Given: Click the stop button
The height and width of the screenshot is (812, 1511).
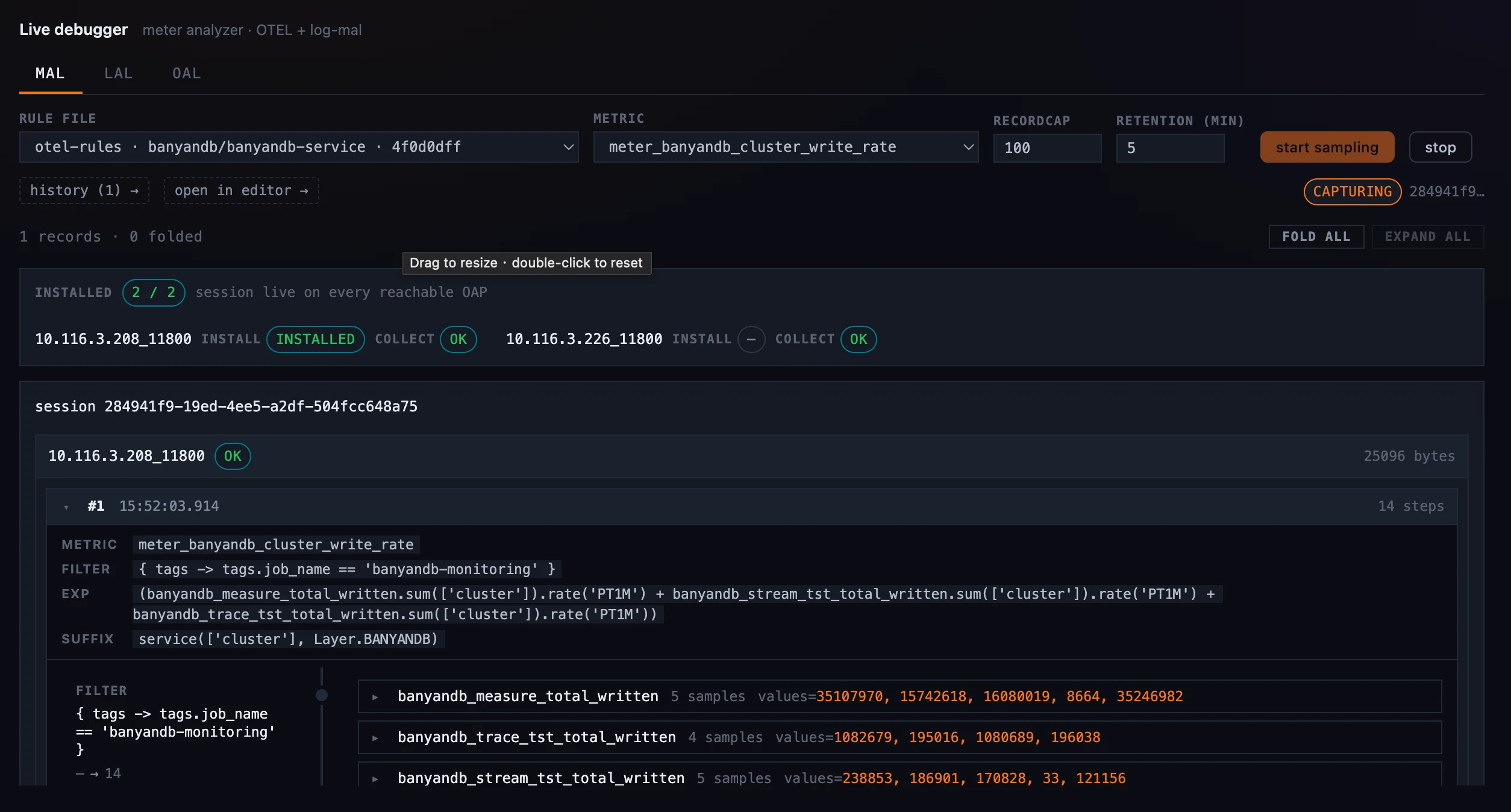Looking at the screenshot, I should [1440, 148].
